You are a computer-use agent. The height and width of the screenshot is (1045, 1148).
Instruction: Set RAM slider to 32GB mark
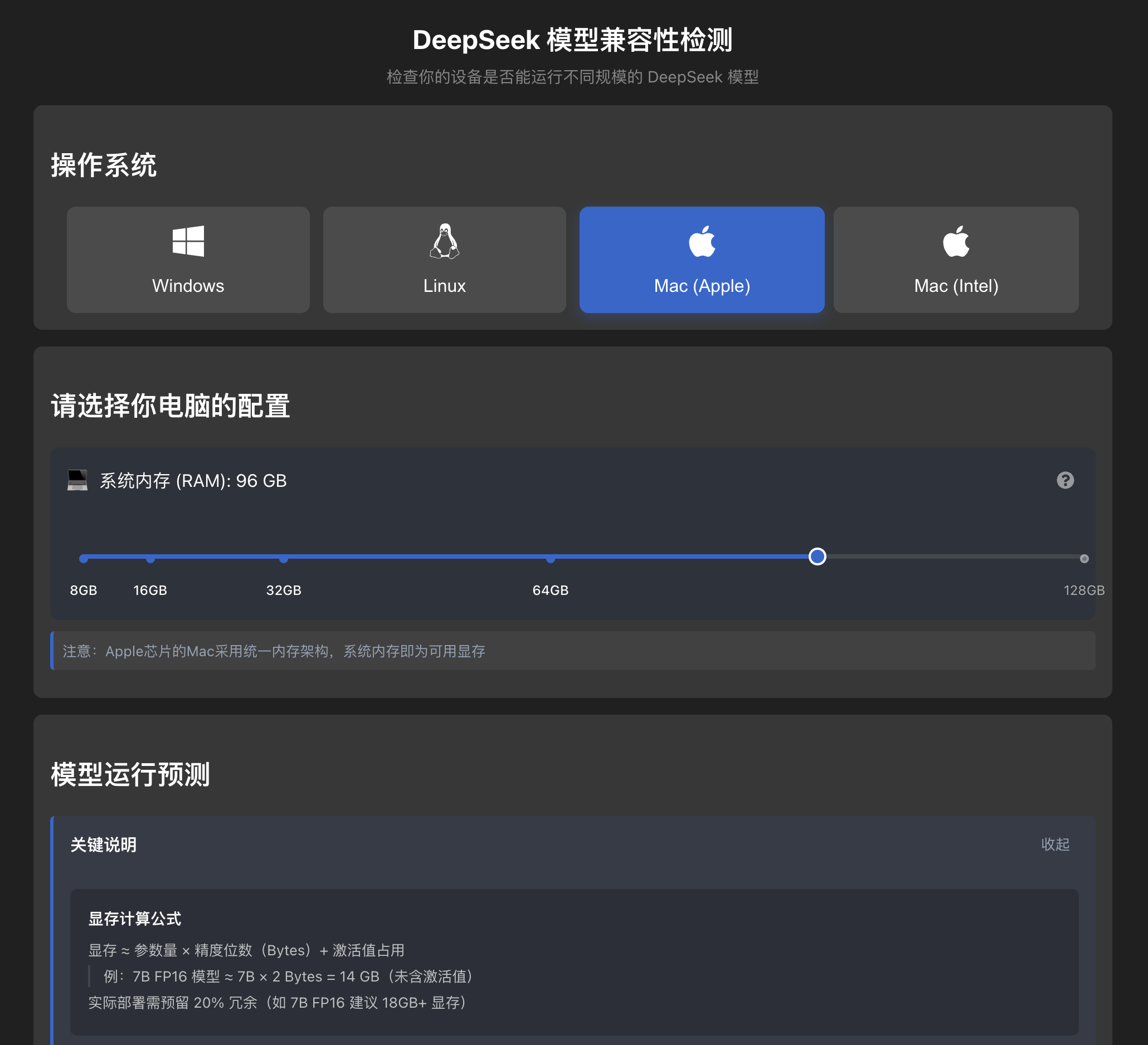(284, 559)
